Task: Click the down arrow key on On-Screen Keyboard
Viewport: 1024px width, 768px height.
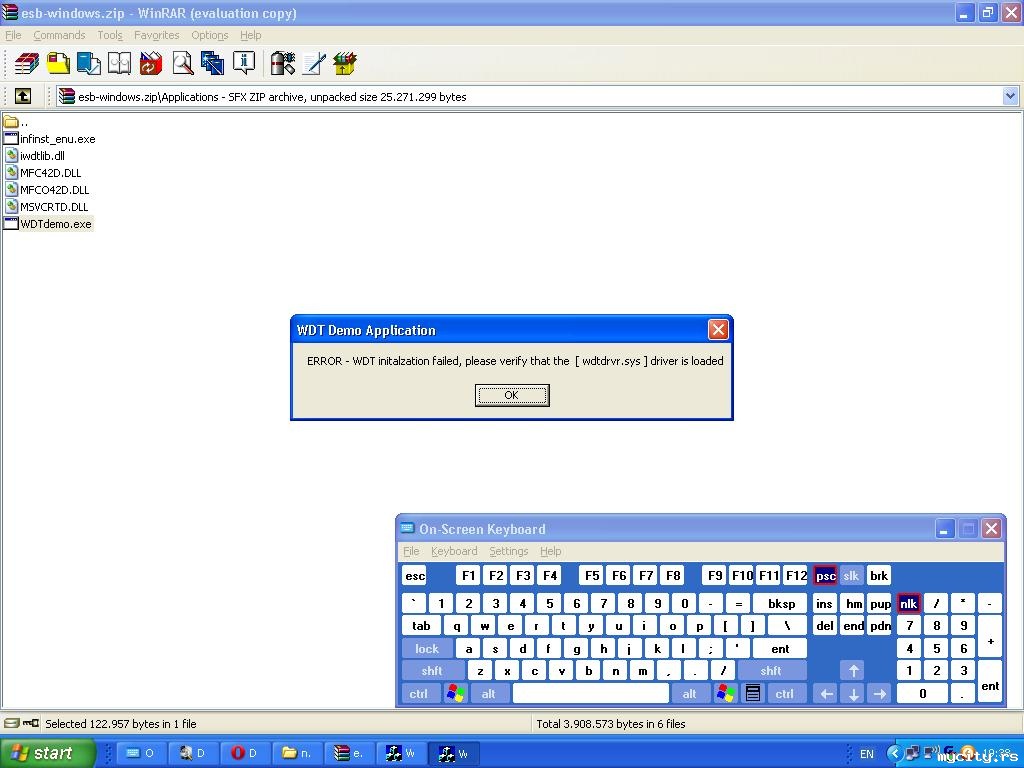Action: pyautogui.click(x=853, y=694)
